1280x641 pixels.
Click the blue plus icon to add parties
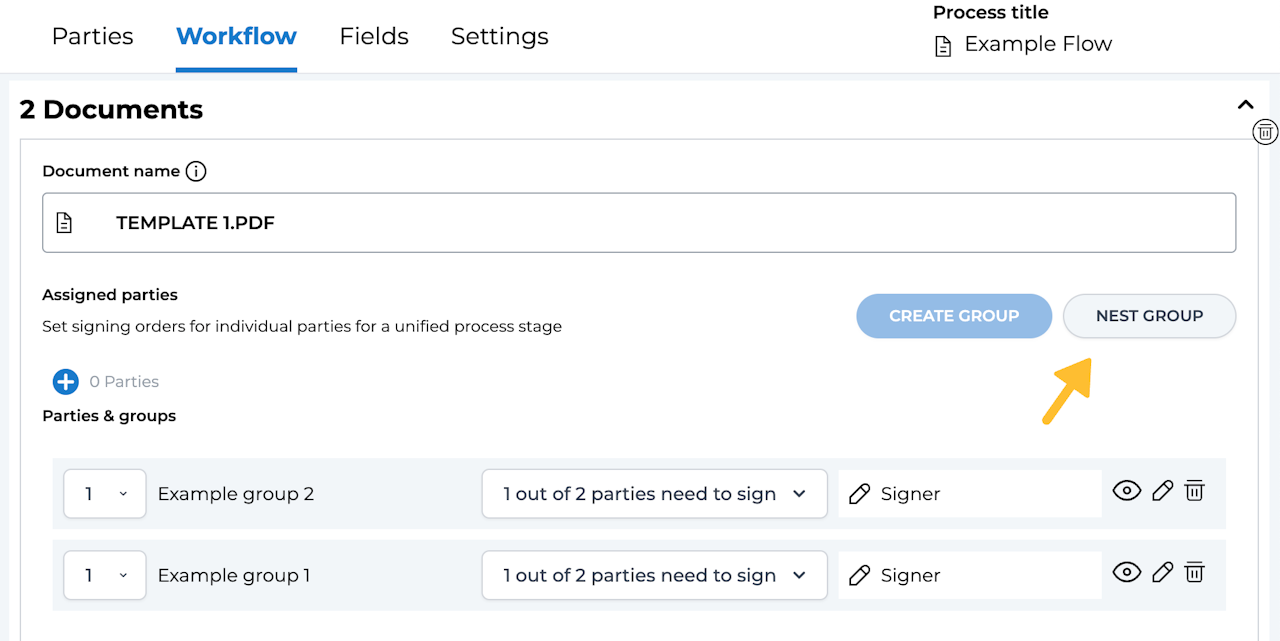point(65,381)
